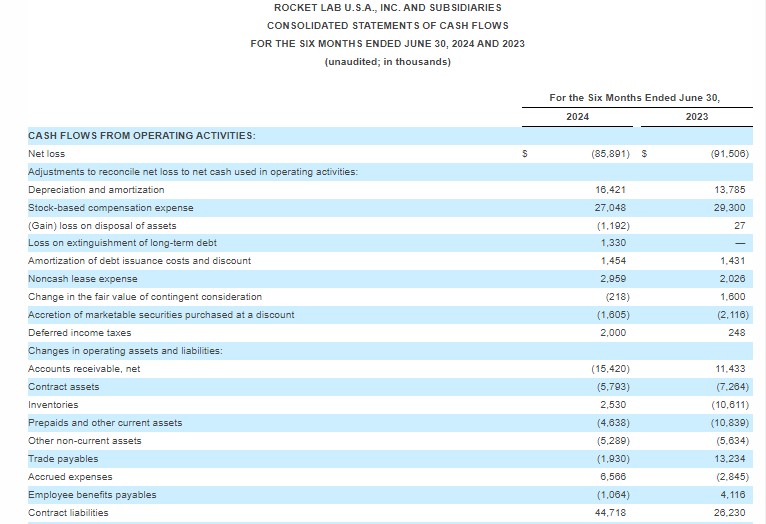Click the 27,048 stock-based compensation value
Viewport: 766px width, 524px height.
click(611, 207)
